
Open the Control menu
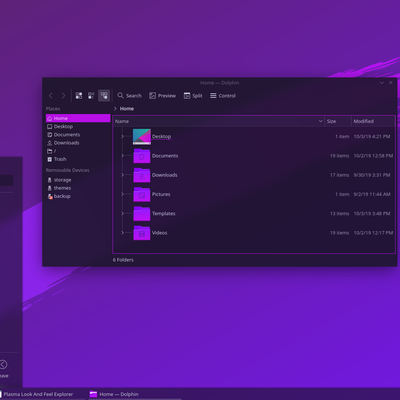(223, 96)
